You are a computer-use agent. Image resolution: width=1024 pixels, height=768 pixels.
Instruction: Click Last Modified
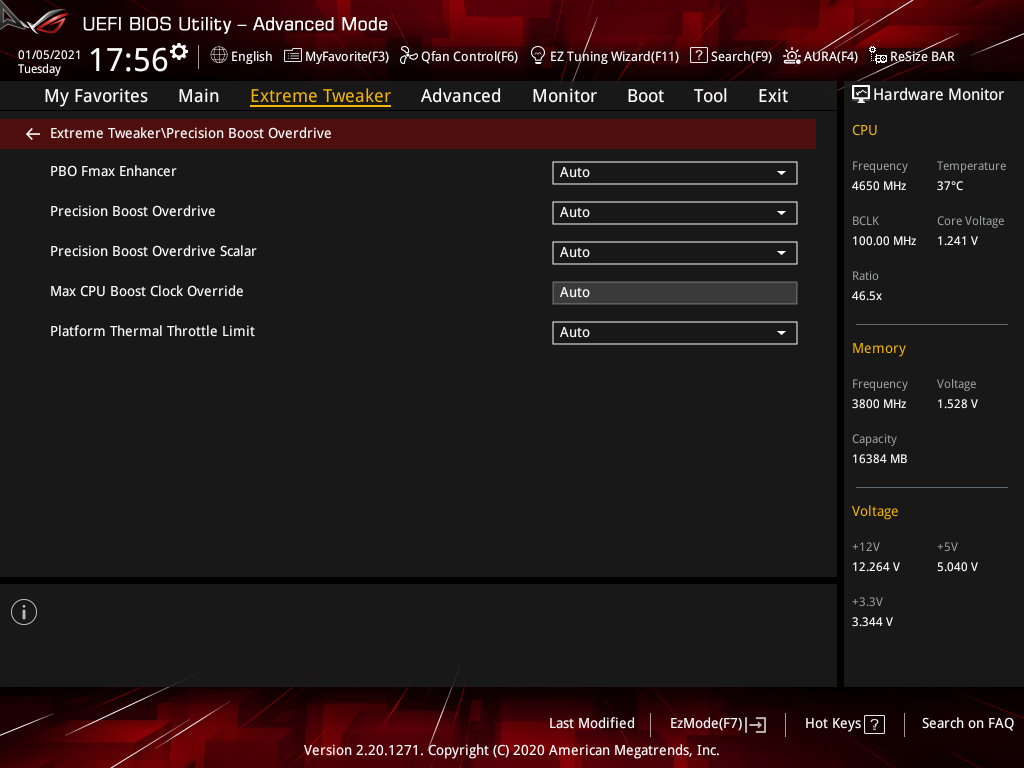(592, 724)
